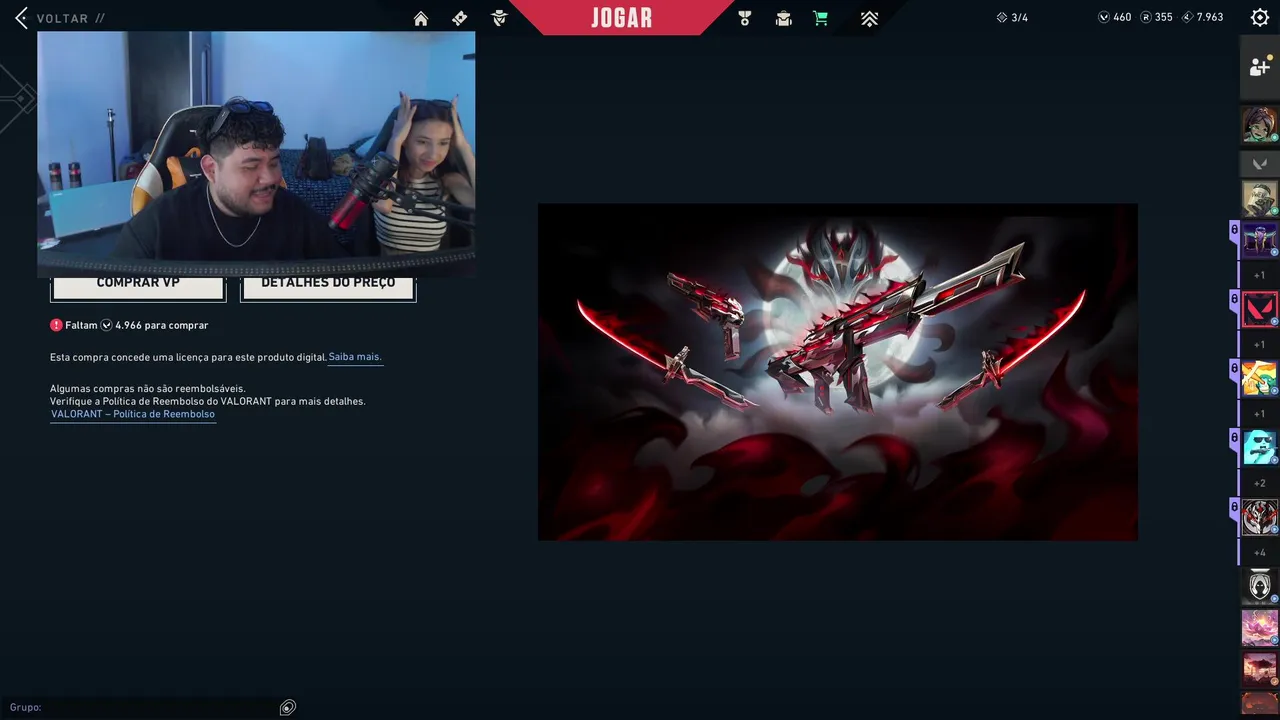Click the weapon skin bundle artwork
1280x720 pixels.
(x=837, y=372)
